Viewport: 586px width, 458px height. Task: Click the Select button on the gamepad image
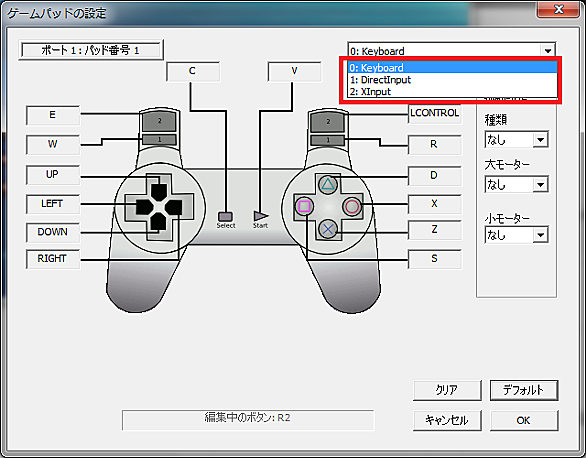click(225, 217)
